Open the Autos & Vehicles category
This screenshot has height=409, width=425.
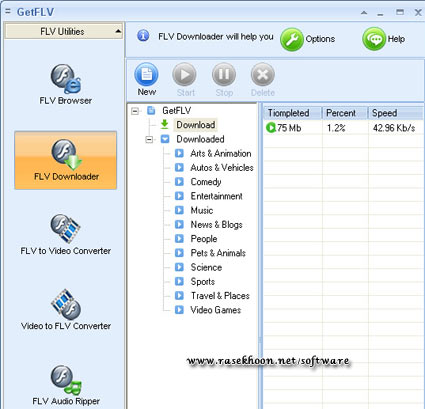pyautogui.click(x=222, y=168)
